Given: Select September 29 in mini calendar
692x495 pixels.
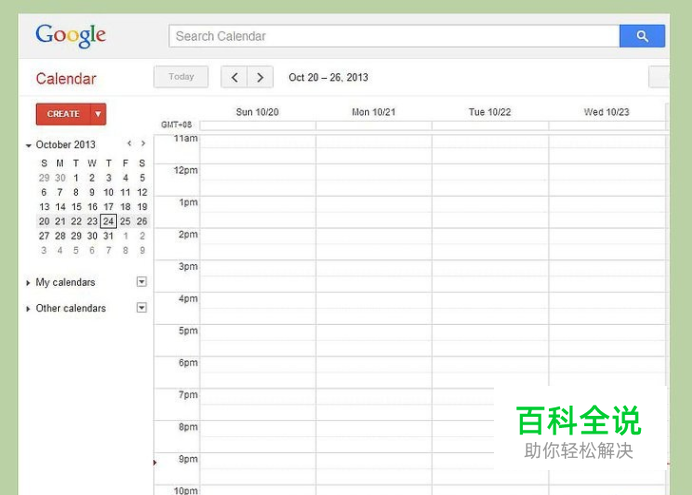Looking at the screenshot, I should click(44, 178).
